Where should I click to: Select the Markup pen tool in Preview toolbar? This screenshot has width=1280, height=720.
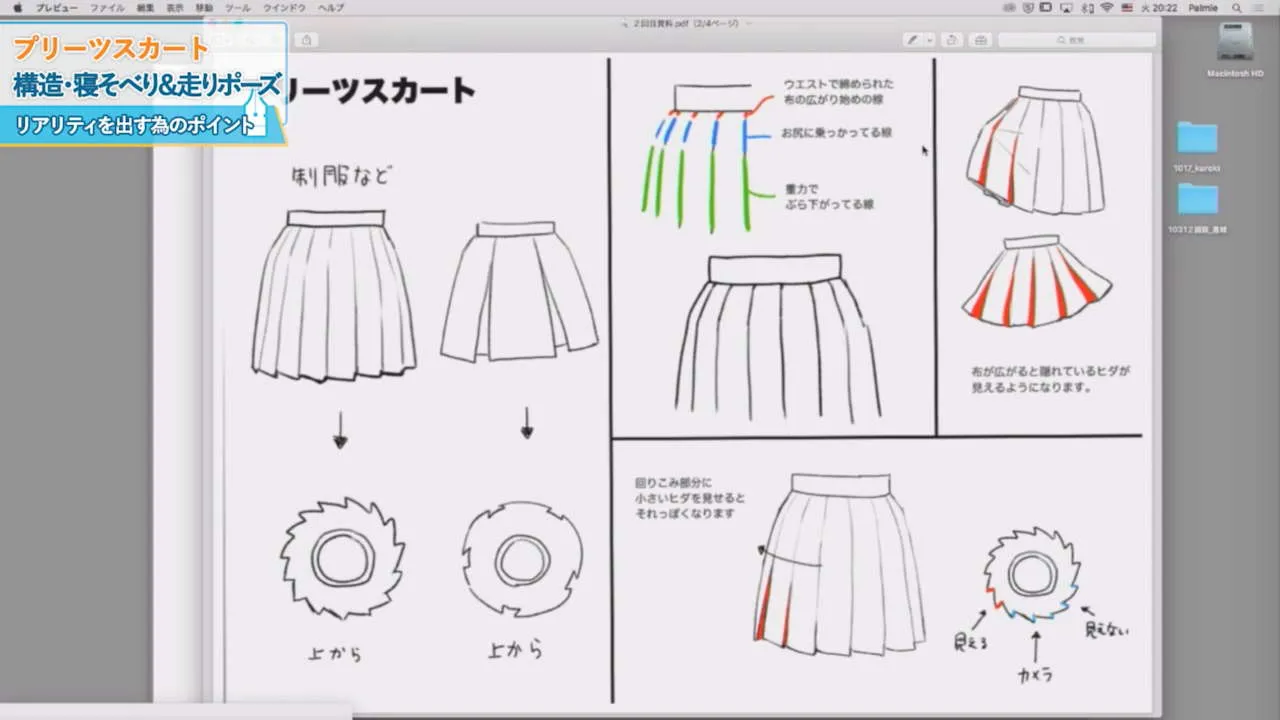click(913, 39)
